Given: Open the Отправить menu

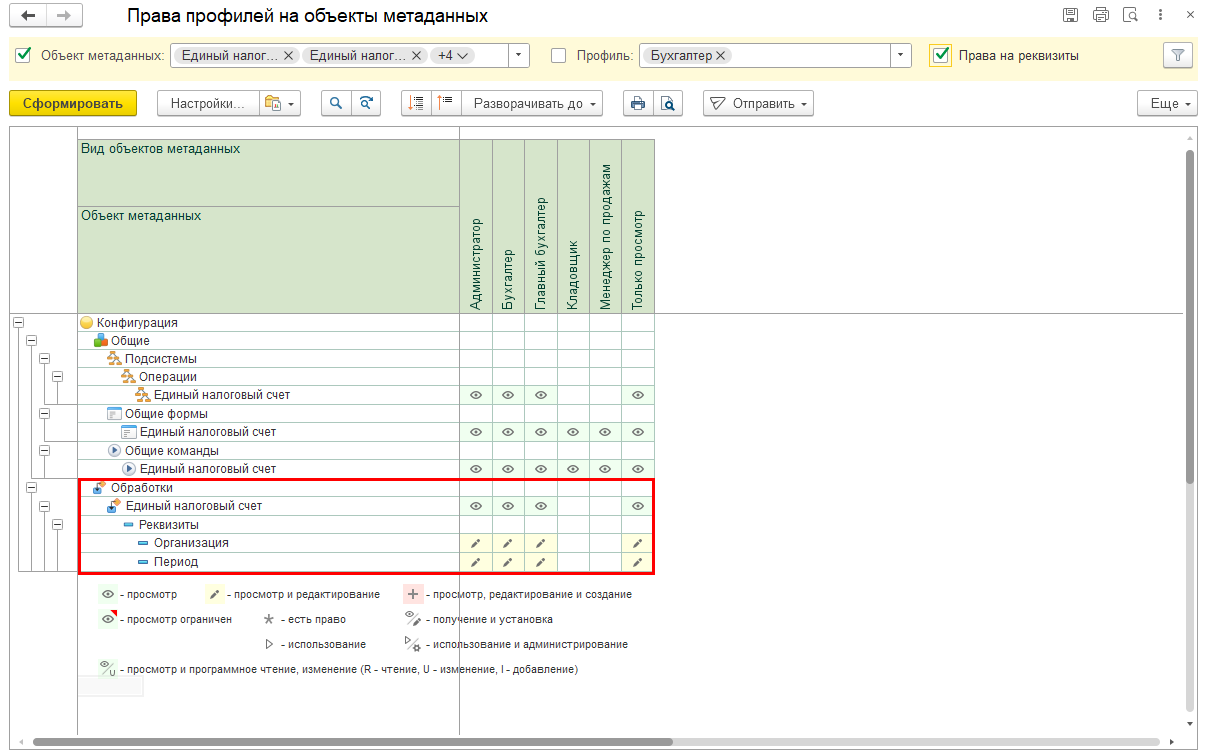Looking at the screenshot, I should click(757, 103).
